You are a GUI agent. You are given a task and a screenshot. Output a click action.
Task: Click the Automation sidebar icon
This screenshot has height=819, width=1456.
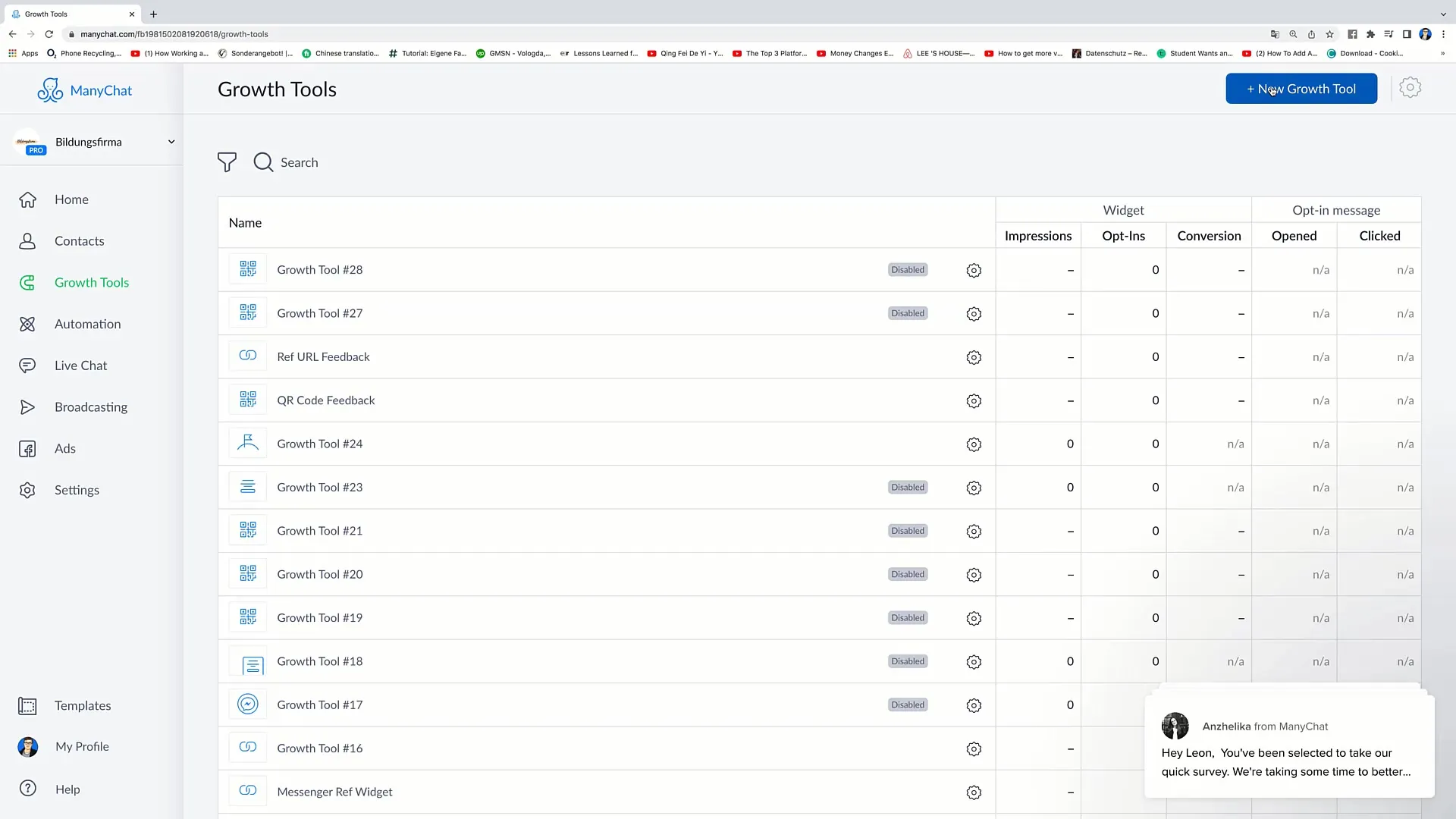(27, 323)
